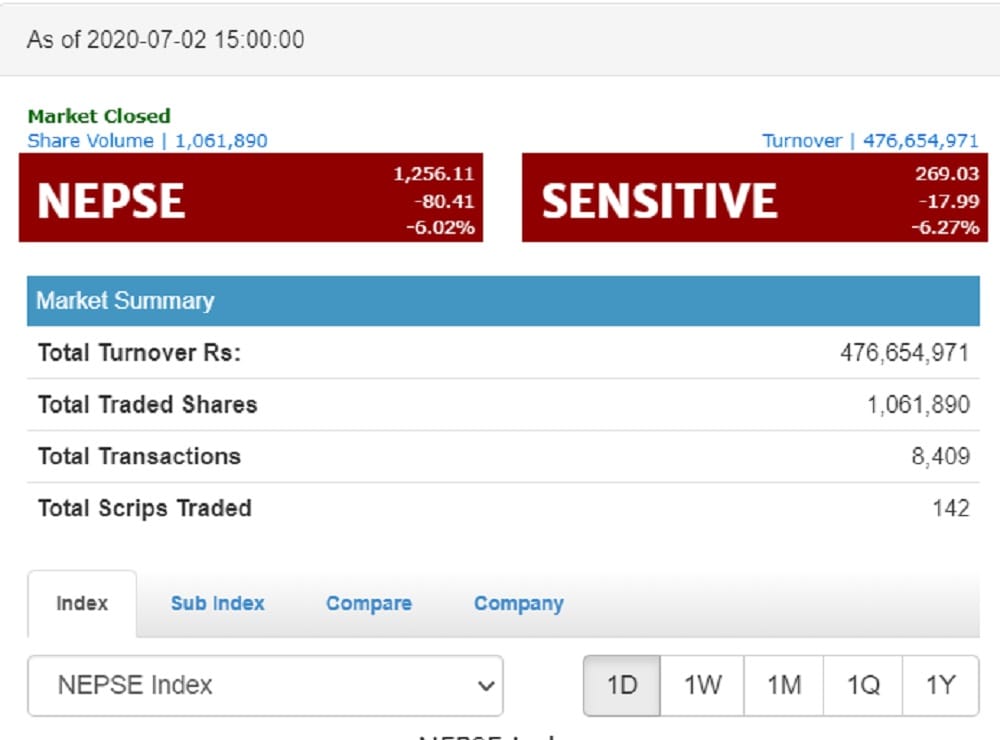The image size is (1000, 740).
Task: Show the 1Y chart range
Action: point(941,686)
